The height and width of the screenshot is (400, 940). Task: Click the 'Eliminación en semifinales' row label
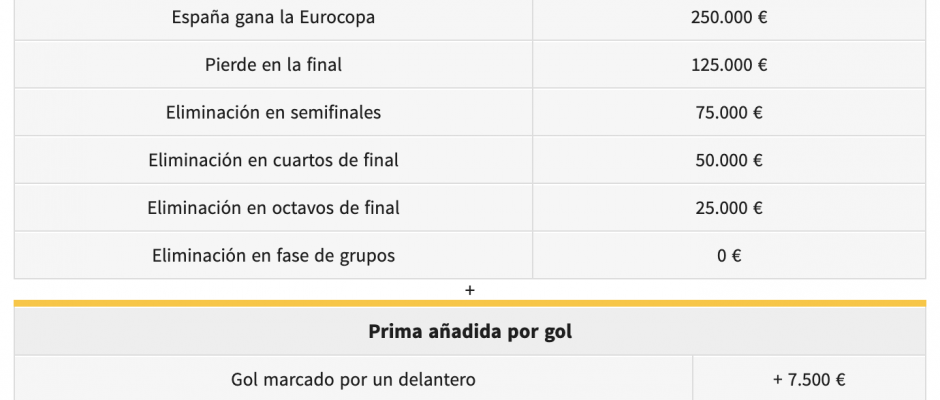tap(273, 112)
